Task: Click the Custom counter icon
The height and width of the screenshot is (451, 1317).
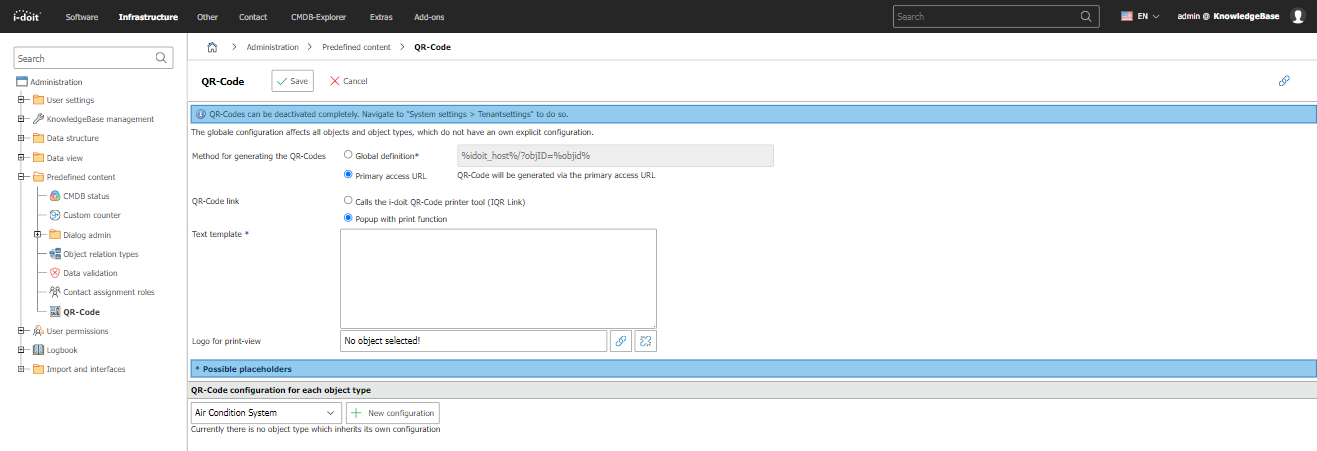Action: [55, 215]
